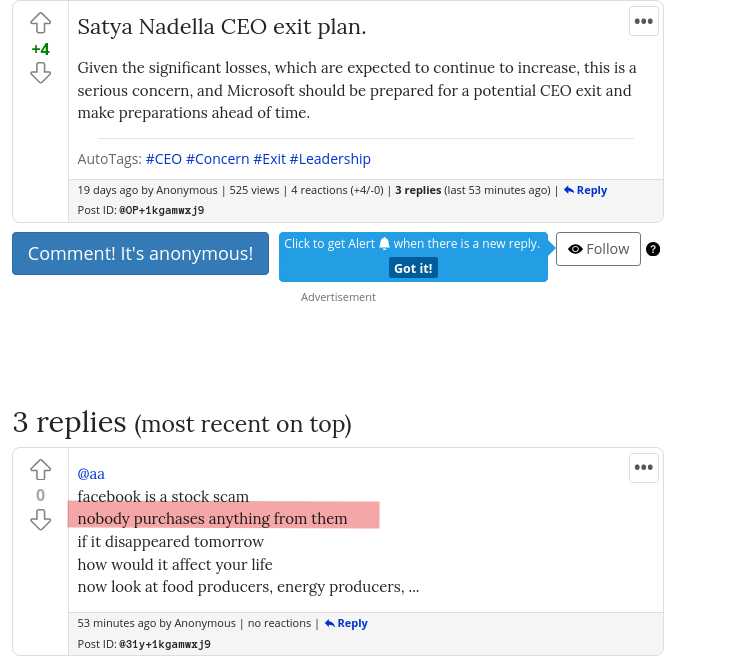This screenshot has width=745, height=657.
Task: Downvote the Satya Nadella CEO exit post
Action: coord(40,73)
